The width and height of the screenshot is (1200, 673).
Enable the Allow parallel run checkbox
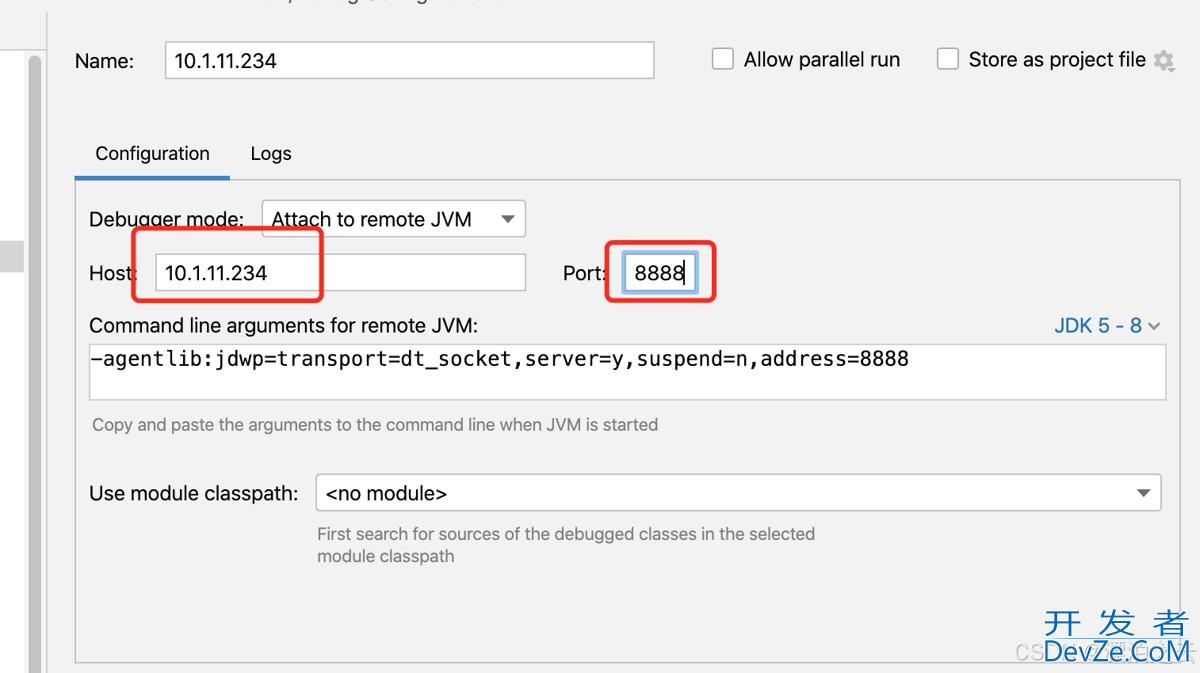pos(722,59)
